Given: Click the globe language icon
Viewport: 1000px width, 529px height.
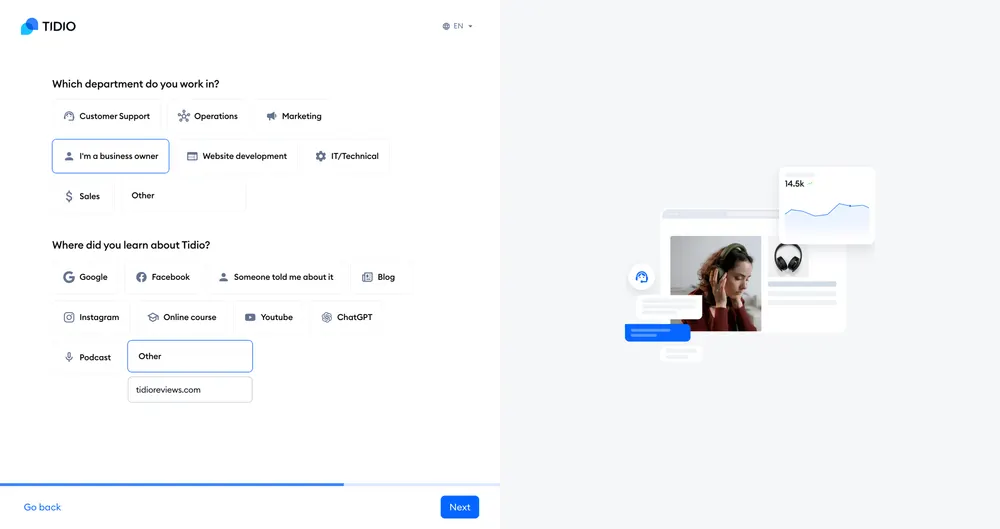Looking at the screenshot, I should 446,26.
